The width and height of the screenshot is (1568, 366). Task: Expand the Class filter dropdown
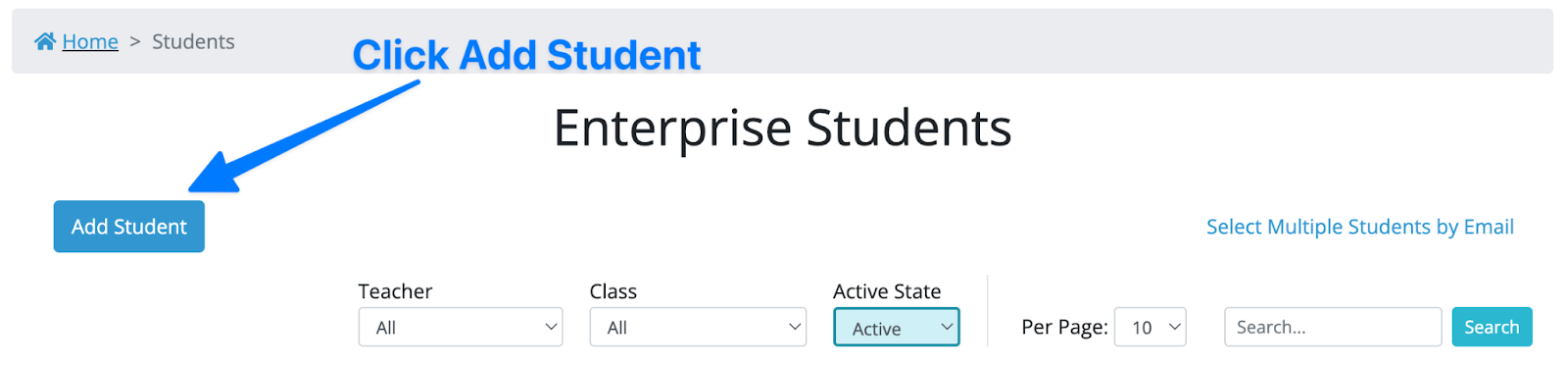point(698,327)
